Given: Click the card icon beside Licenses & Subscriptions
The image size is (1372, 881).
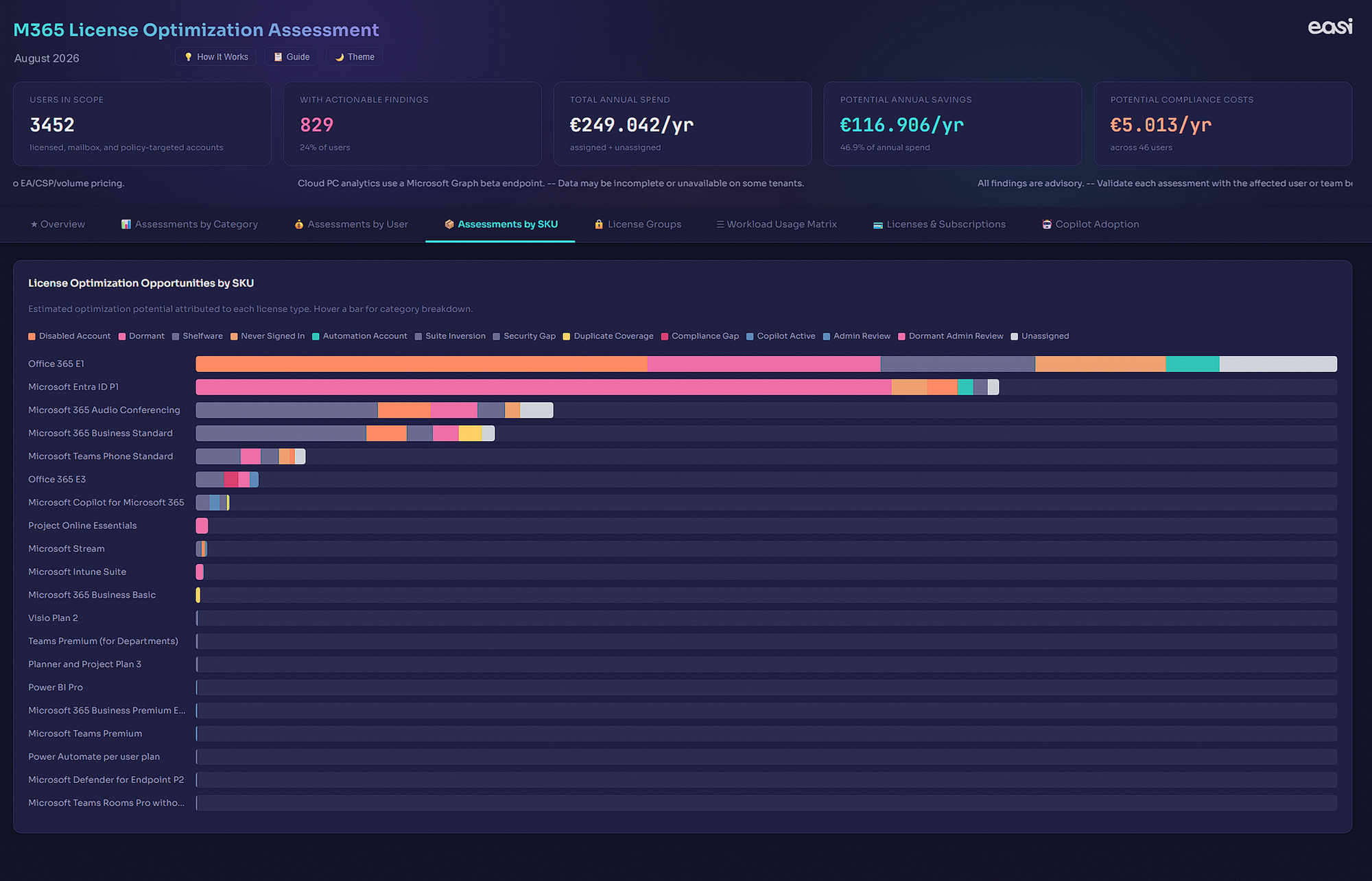Looking at the screenshot, I should (x=878, y=225).
